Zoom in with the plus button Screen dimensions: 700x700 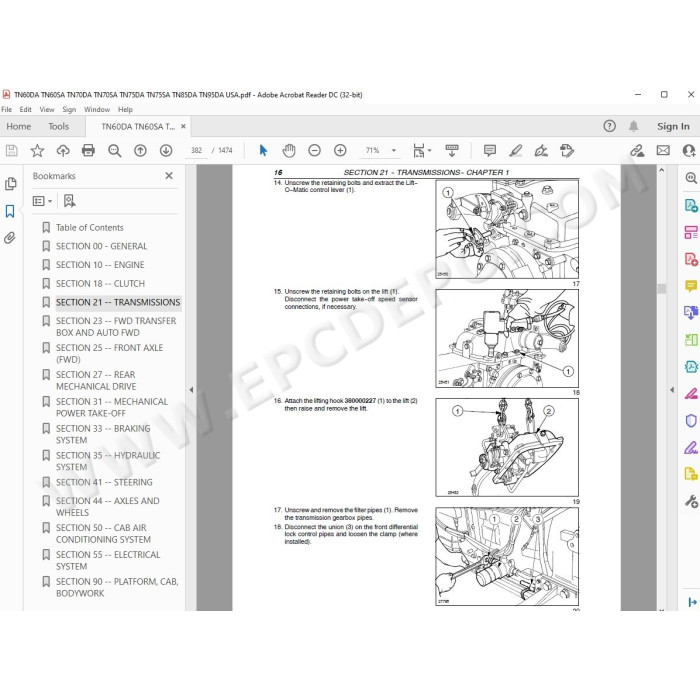[x=340, y=150]
